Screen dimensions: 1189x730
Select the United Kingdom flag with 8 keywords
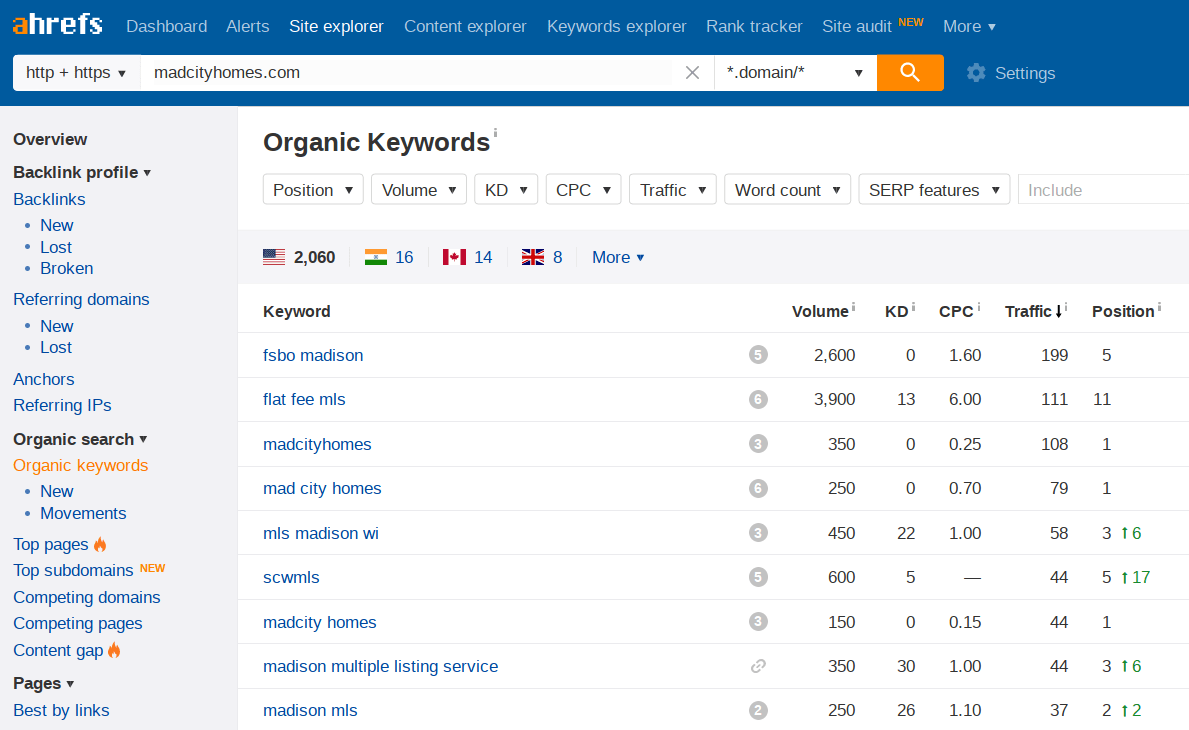click(x=541, y=257)
